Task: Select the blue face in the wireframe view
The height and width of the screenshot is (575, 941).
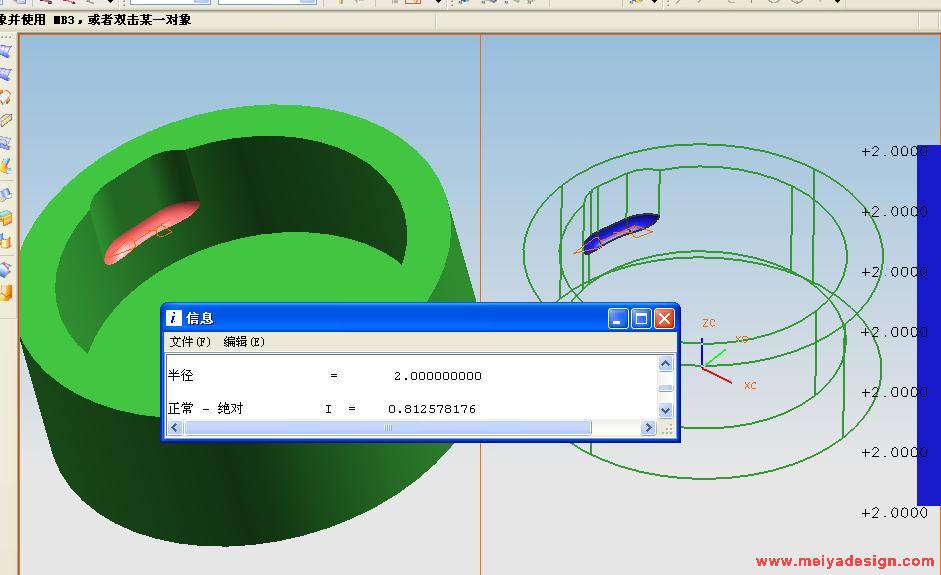Action: coord(621,233)
